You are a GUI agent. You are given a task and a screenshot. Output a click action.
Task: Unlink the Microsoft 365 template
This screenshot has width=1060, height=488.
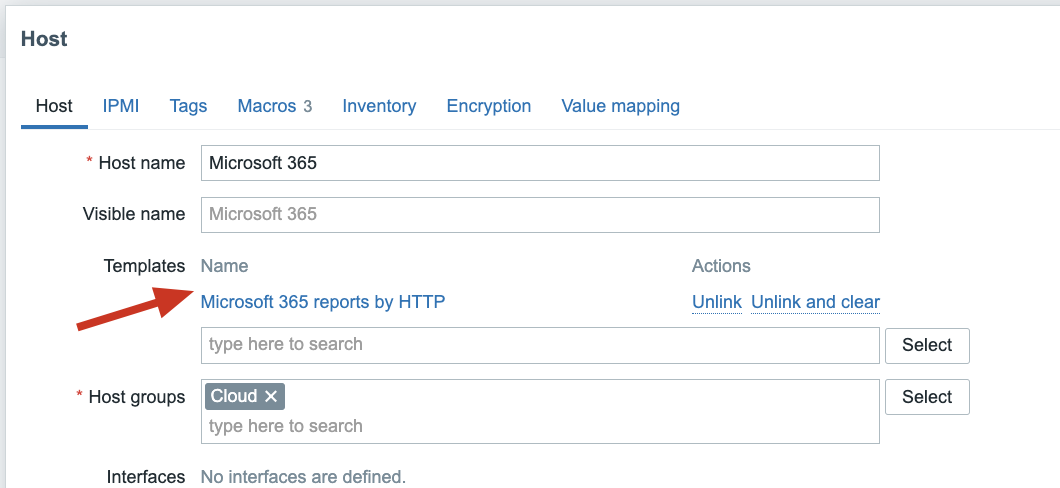[x=716, y=302]
